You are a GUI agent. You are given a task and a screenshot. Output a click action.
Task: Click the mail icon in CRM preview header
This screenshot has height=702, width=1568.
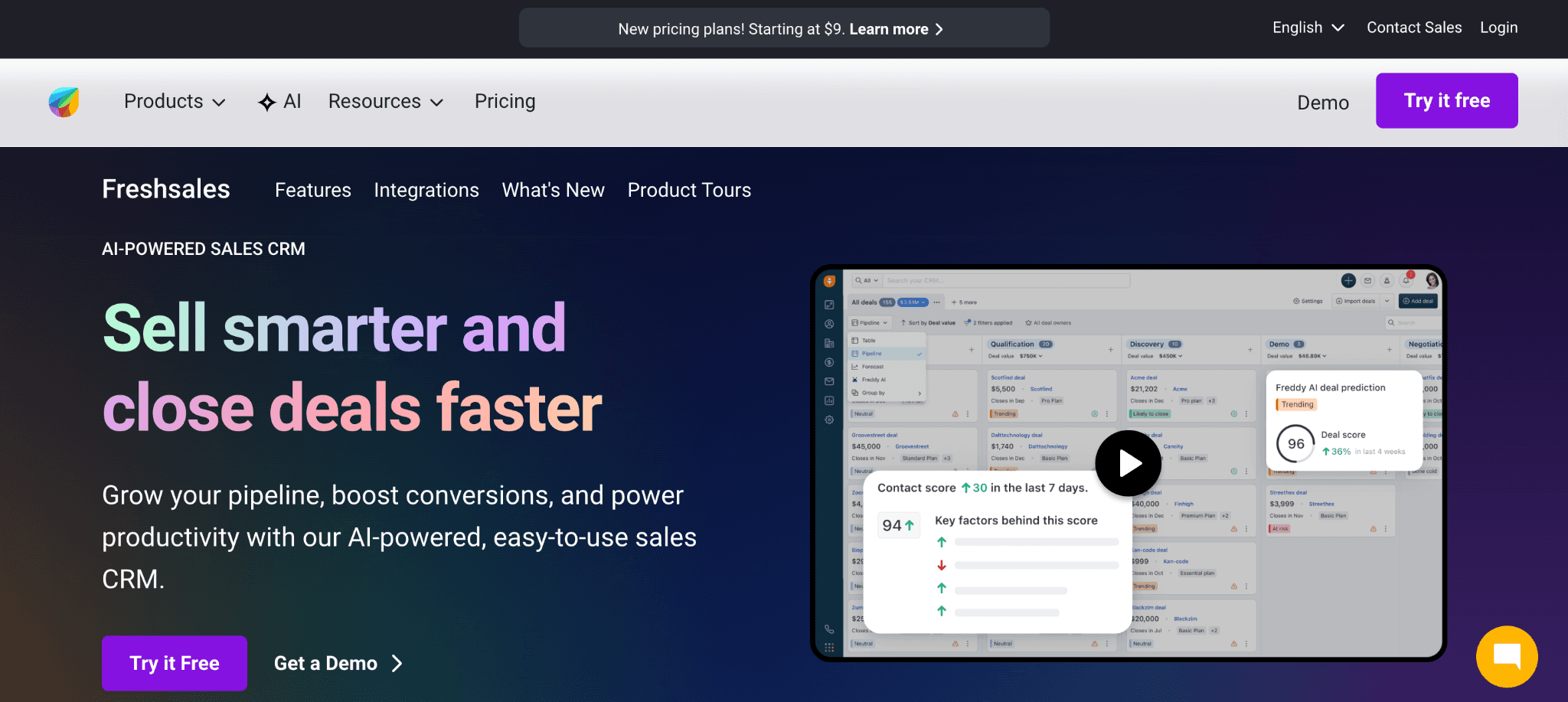tap(1367, 281)
